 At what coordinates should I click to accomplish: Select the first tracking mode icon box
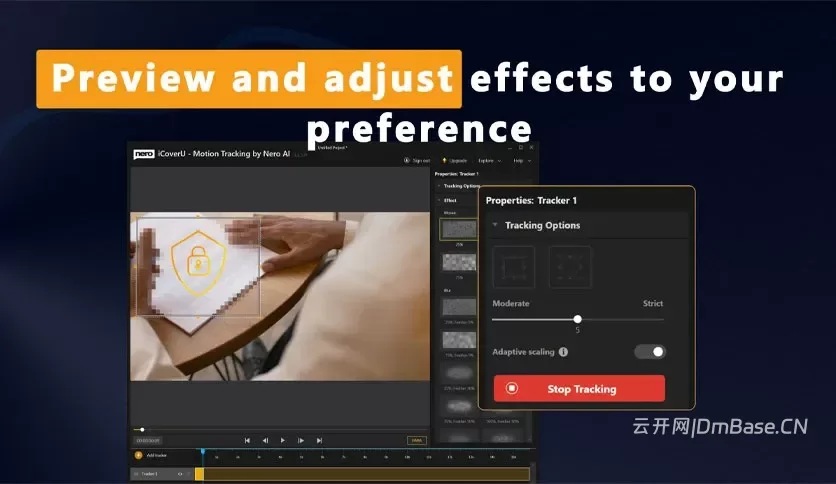click(513, 267)
